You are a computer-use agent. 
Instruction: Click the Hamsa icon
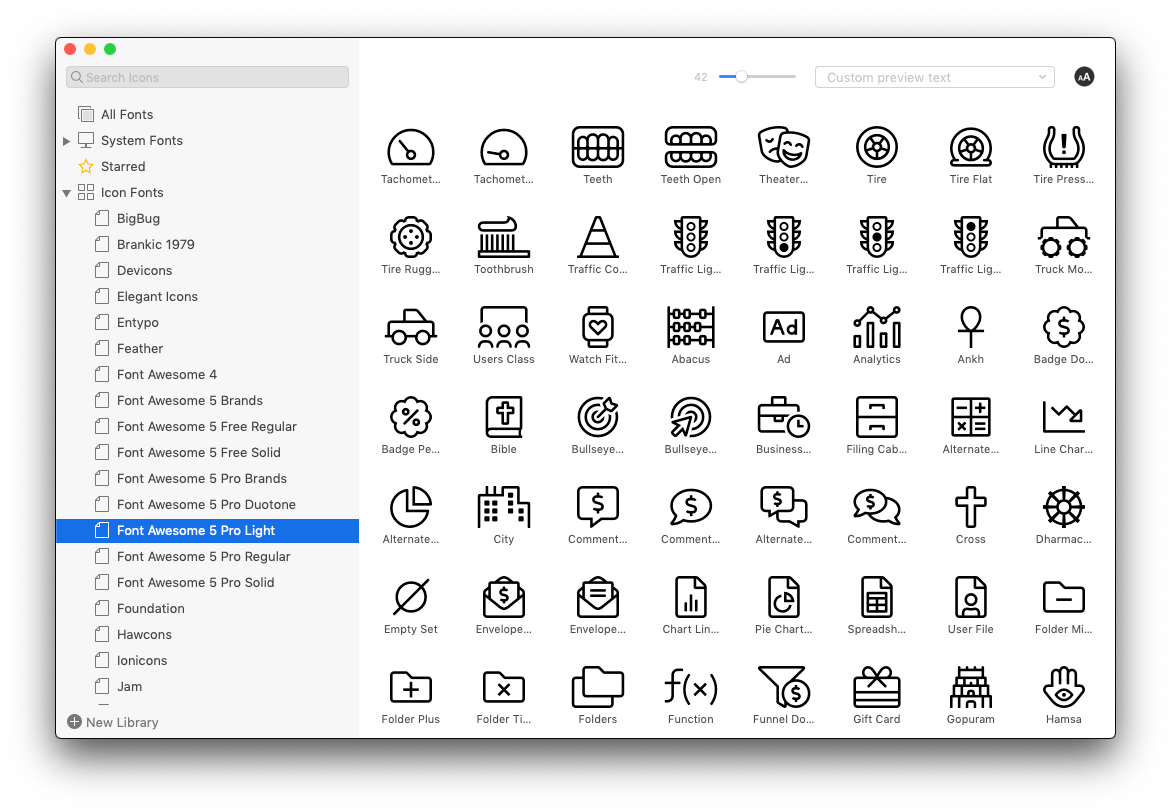pos(1063,685)
